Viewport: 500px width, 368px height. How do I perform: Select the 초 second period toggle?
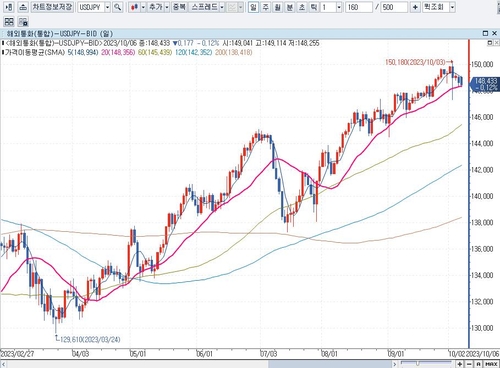(302, 7)
